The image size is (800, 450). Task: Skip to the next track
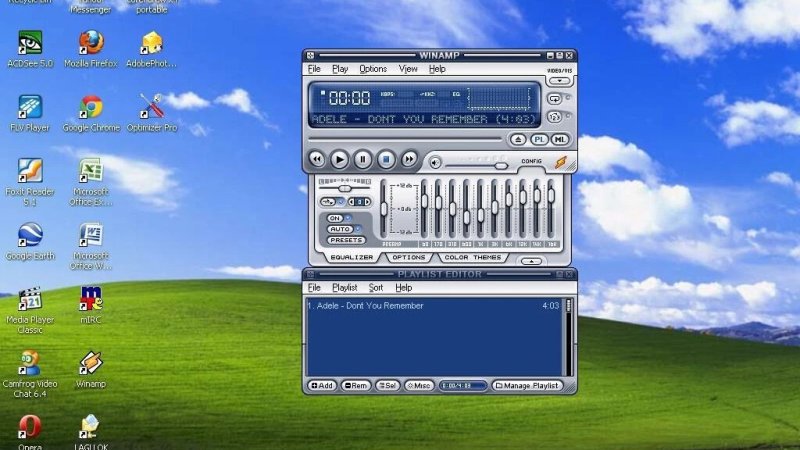(x=410, y=159)
